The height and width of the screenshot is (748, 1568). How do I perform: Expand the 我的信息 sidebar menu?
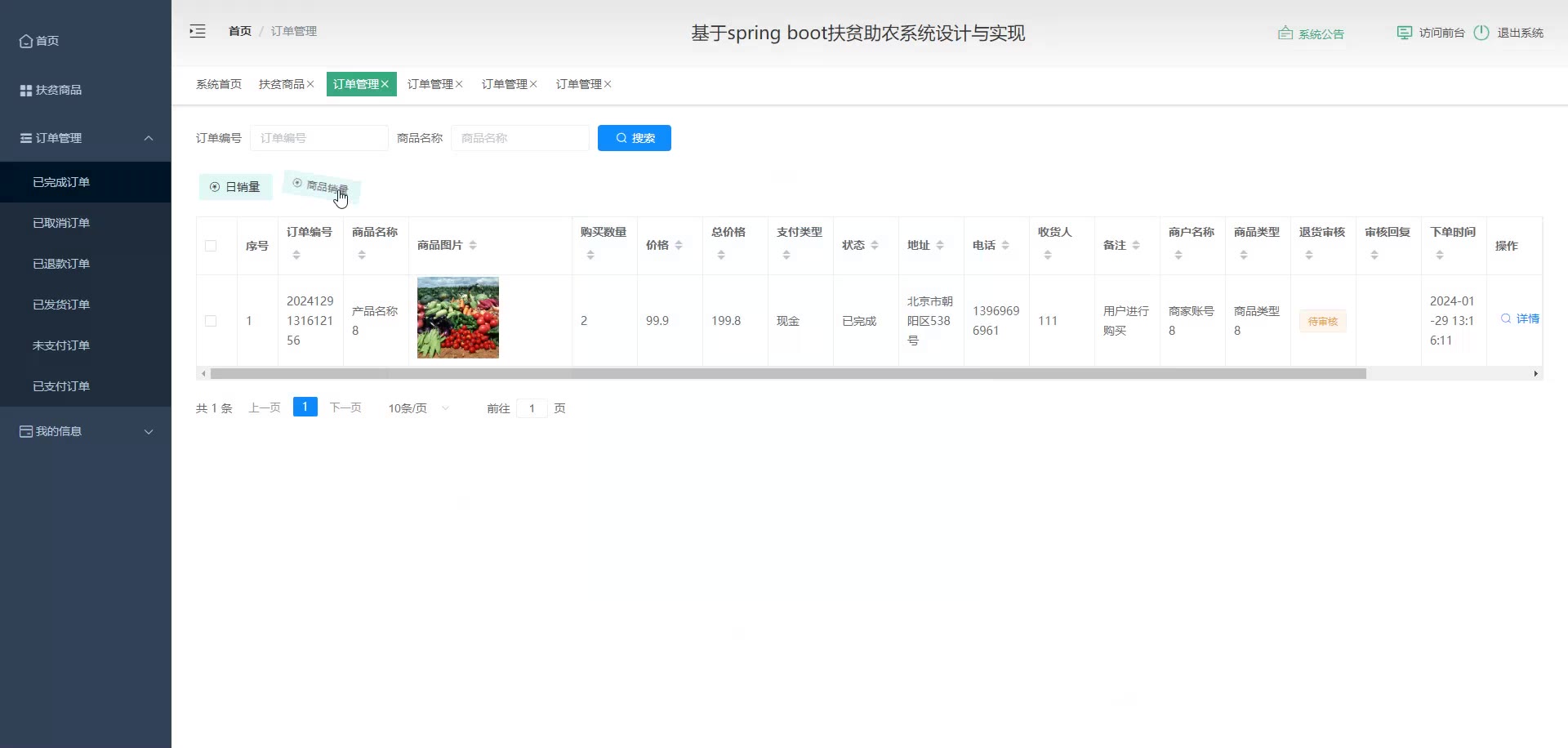149,431
